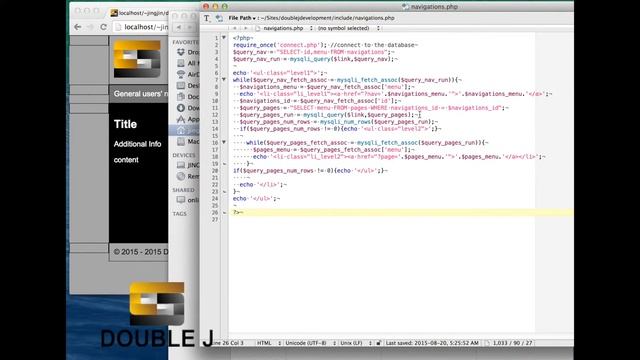The image size is (640, 360).
Task: Select the AirDrop icon in Finder sidebar
Action: pos(181,74)
